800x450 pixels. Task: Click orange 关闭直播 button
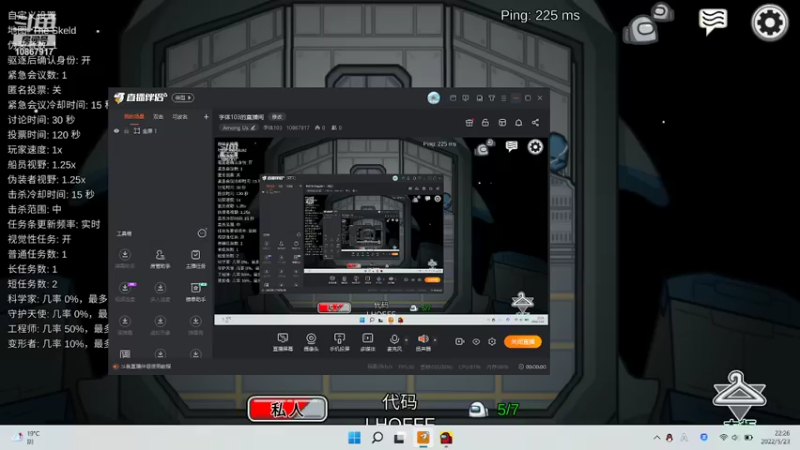point(523,341)
